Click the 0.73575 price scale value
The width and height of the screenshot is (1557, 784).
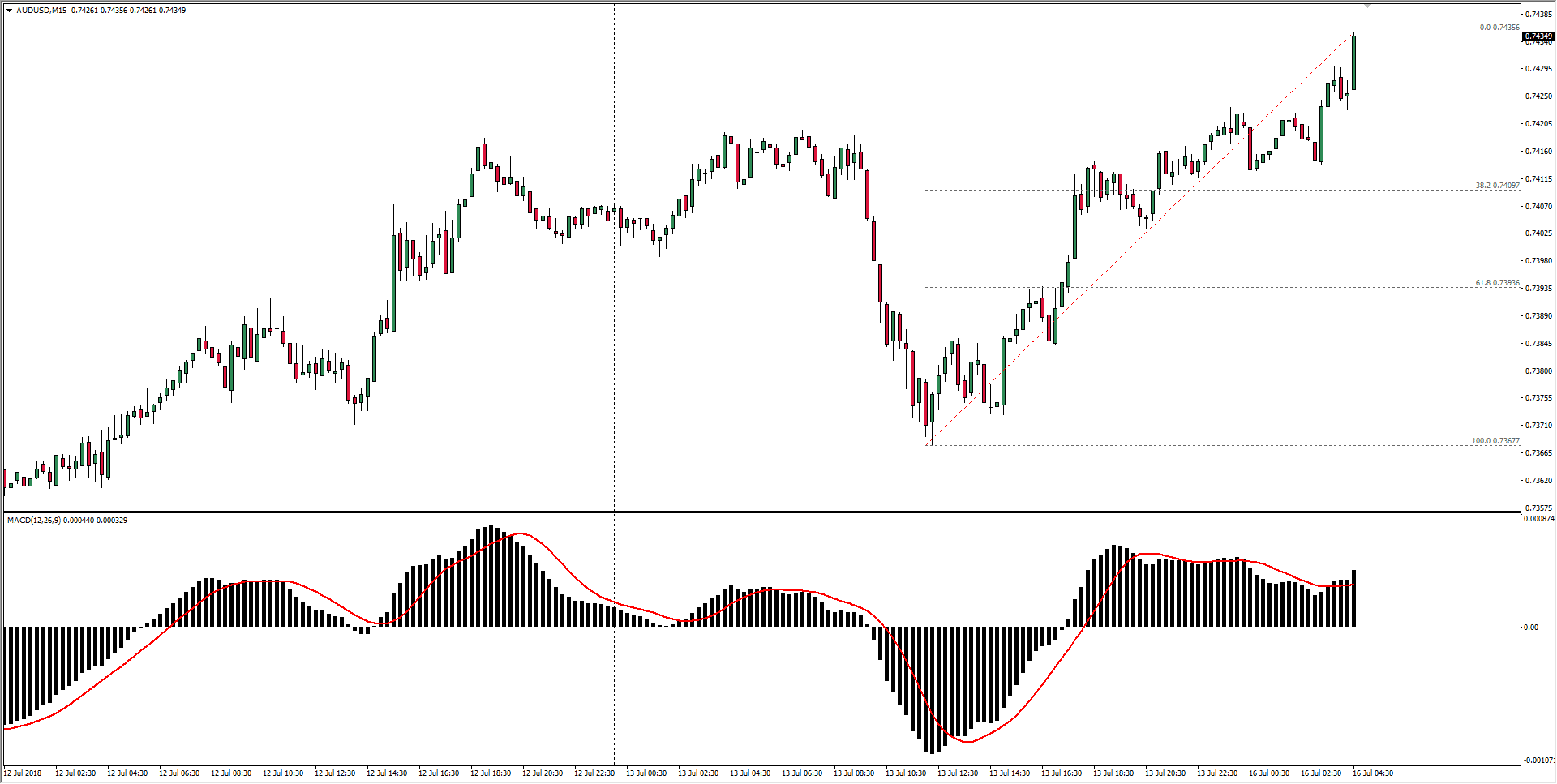(1538, 508)
